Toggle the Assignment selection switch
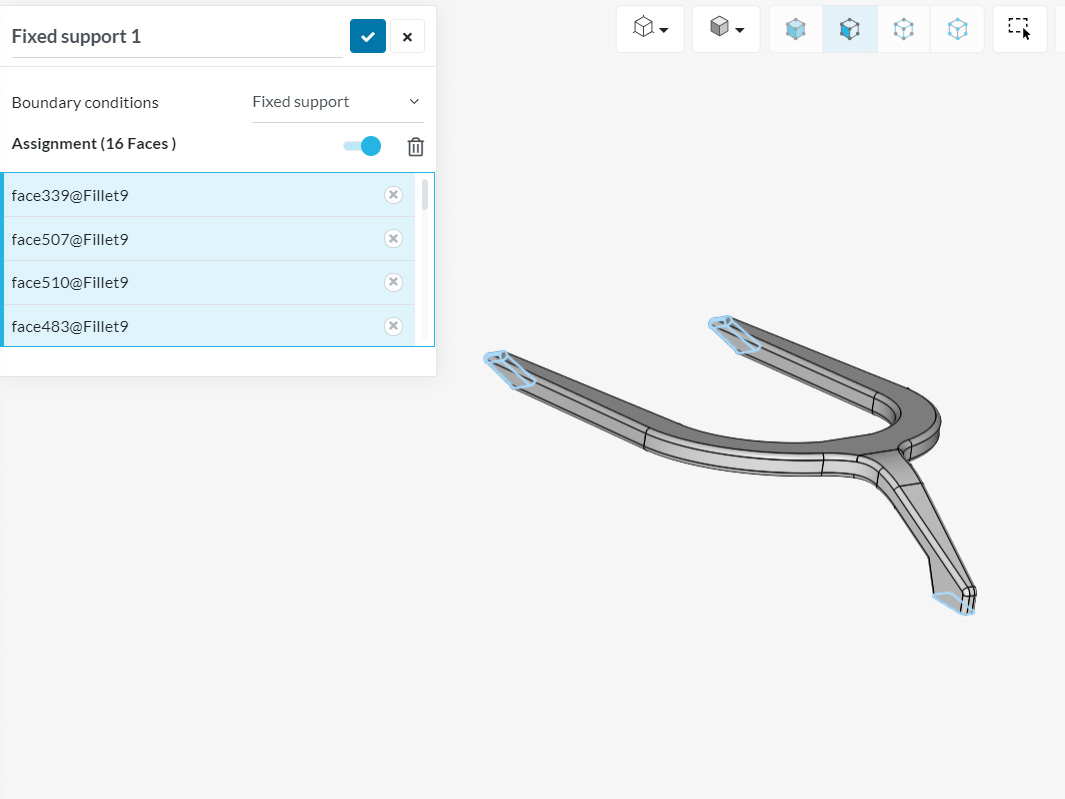This screenshot has width=1065, height=799. tap(362, 146)
